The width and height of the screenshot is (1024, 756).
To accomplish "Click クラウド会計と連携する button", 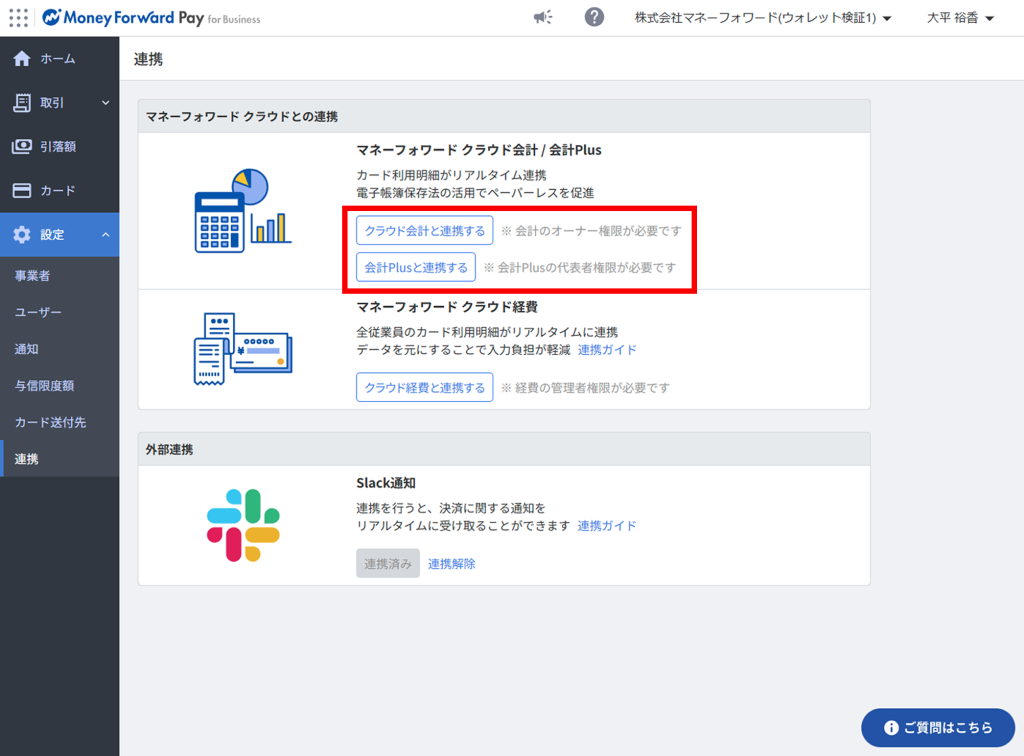I will [424, 230].
